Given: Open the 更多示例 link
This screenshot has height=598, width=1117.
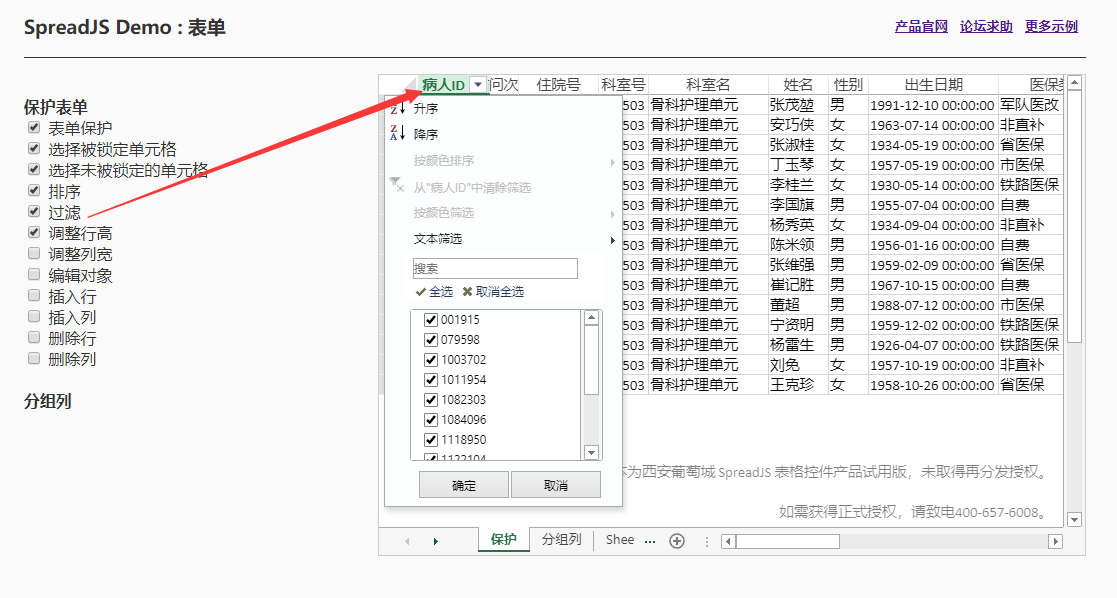Looking at the screenshot, I should pos(1051,26).
